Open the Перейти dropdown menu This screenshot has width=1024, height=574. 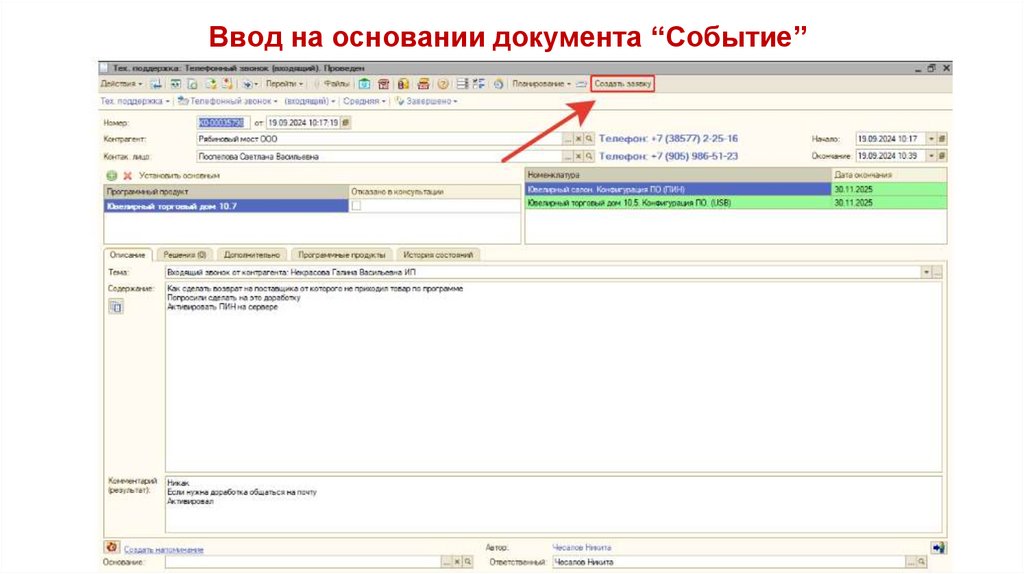[284, 84]
